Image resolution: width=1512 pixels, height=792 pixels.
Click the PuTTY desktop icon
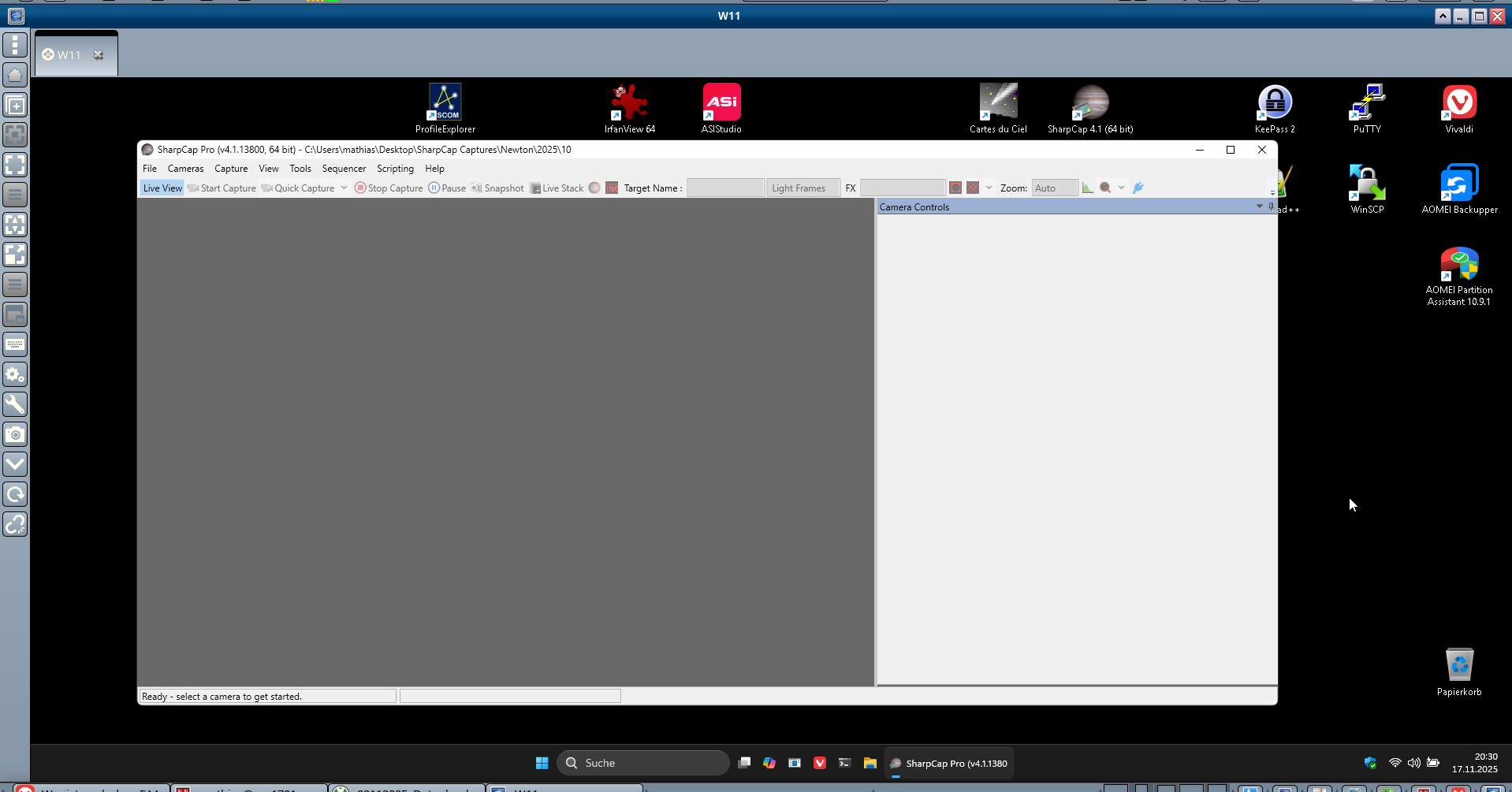(1367, 109)
